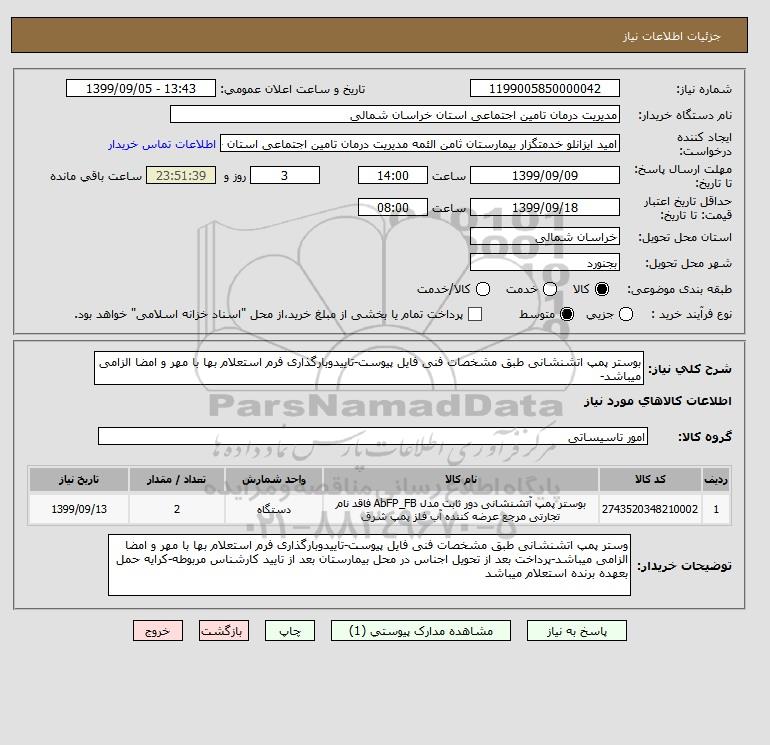Image resolution: width=770 pixels, height=745 pixels.
Task: Click the buyer organization name field
Action: point(395,114)
